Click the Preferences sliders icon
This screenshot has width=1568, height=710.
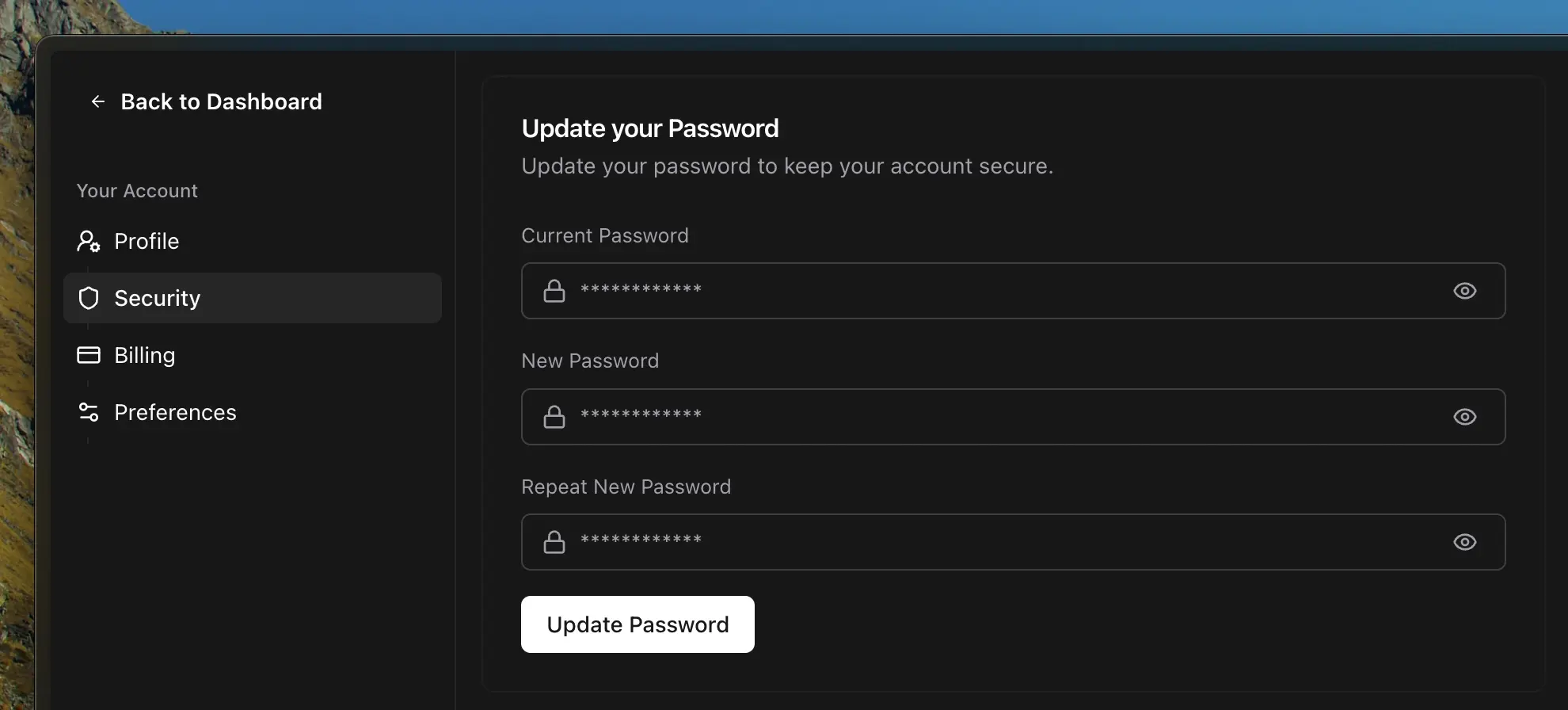[x=89, y=412]
